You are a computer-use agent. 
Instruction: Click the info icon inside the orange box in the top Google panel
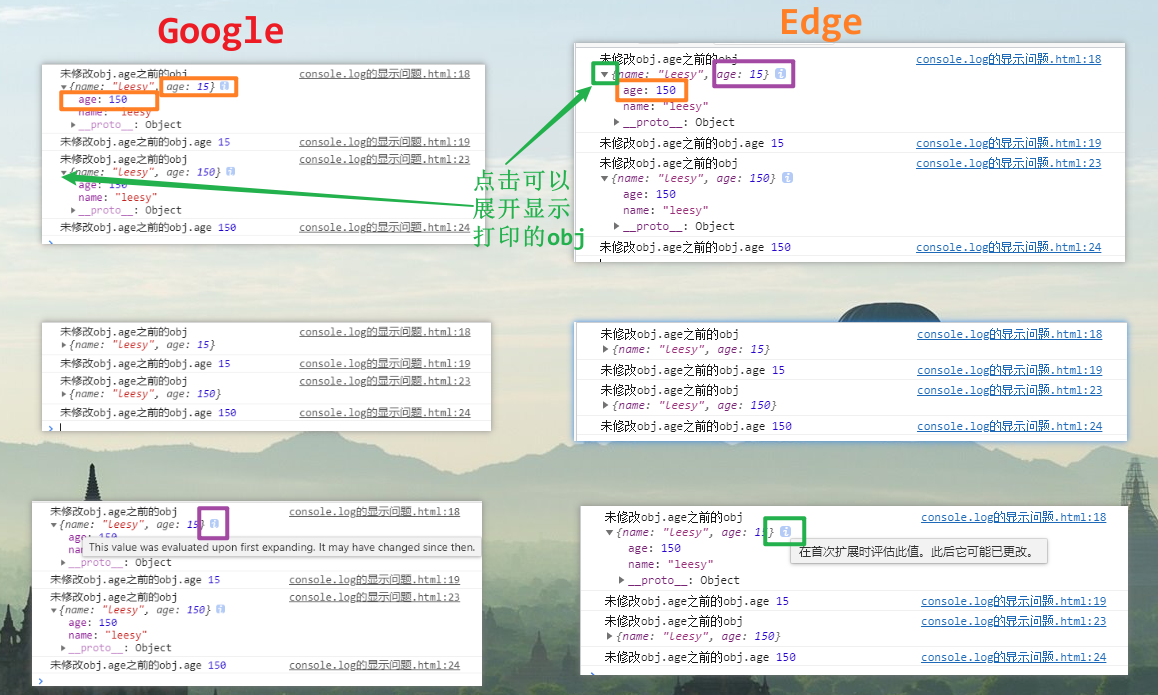(x=225, y=87)
